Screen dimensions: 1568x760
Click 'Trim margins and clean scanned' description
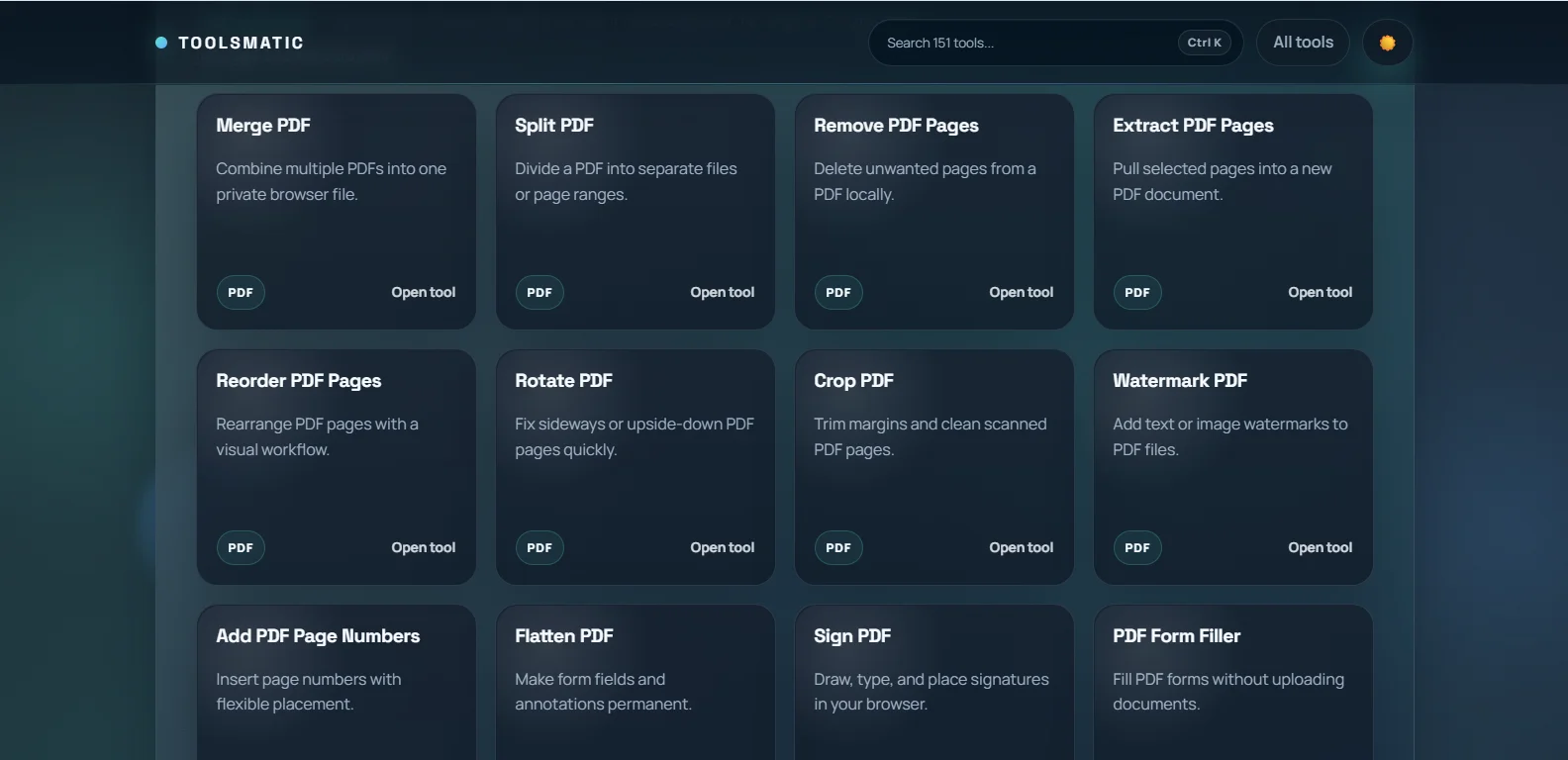(x=930, y=436)
